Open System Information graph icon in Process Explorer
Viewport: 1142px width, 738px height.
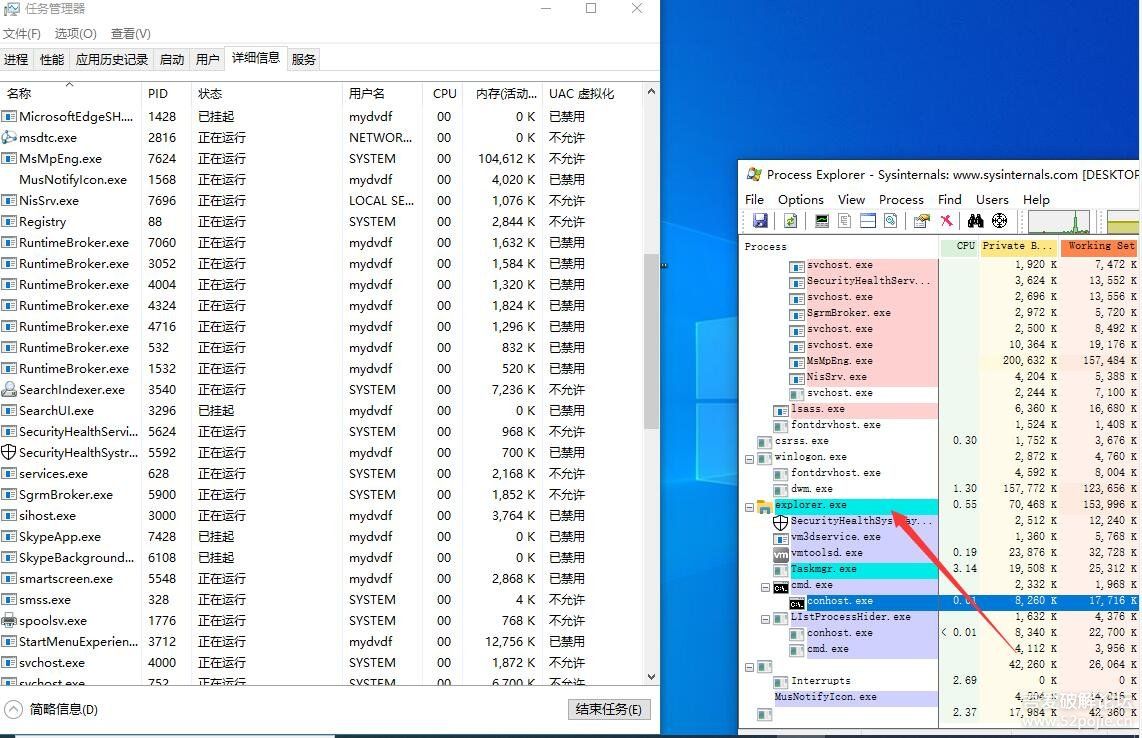pos(822,221)
